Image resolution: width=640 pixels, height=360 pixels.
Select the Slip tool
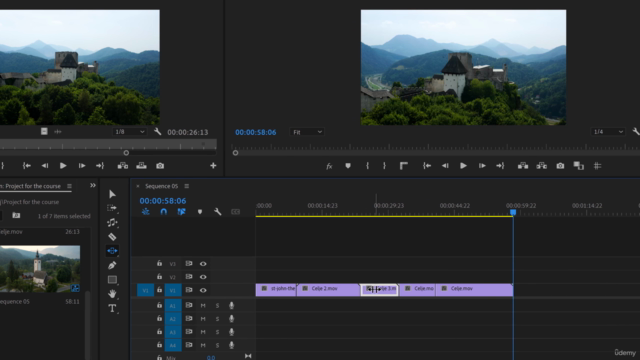(x=112, y=251)
